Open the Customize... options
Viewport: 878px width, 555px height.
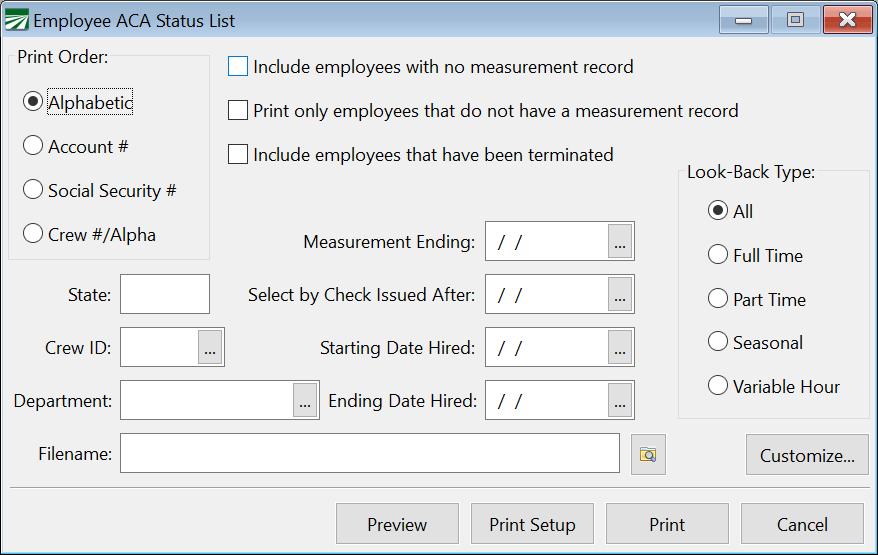[807, 455]
